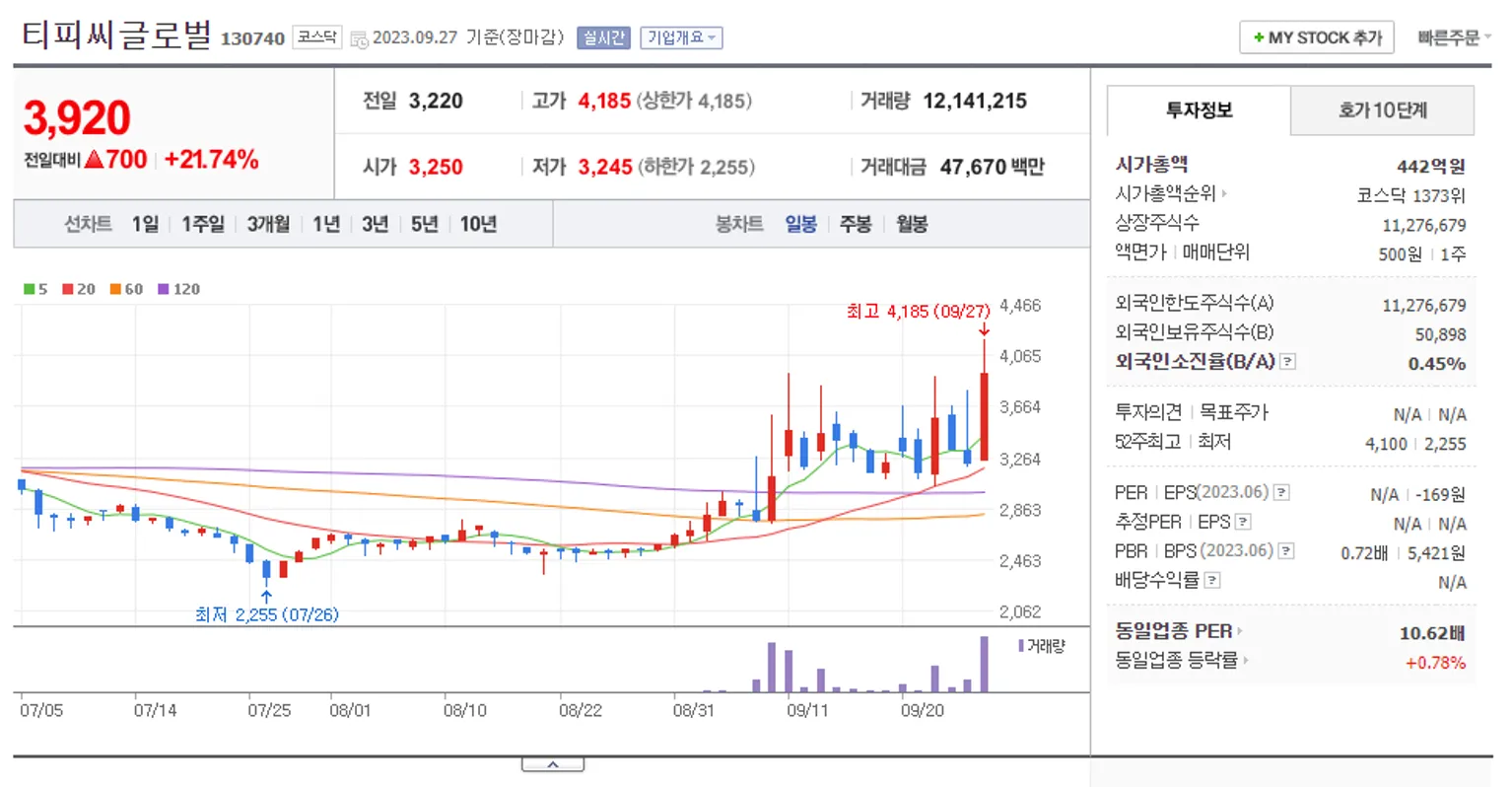Select 일봉 daily candle chart
This screenshot has height=787, width=1512.
pos(800,224)
